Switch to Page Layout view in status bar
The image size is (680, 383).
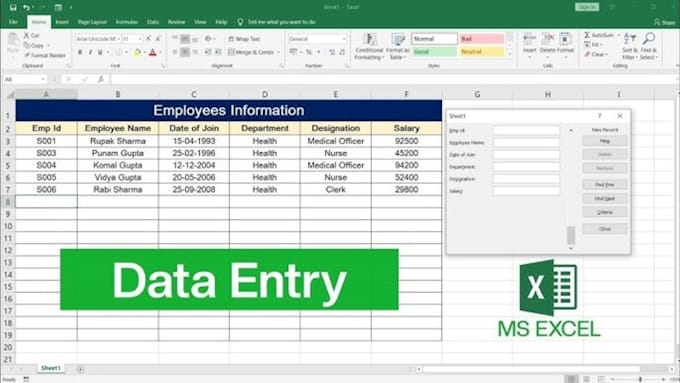[586, 379]
